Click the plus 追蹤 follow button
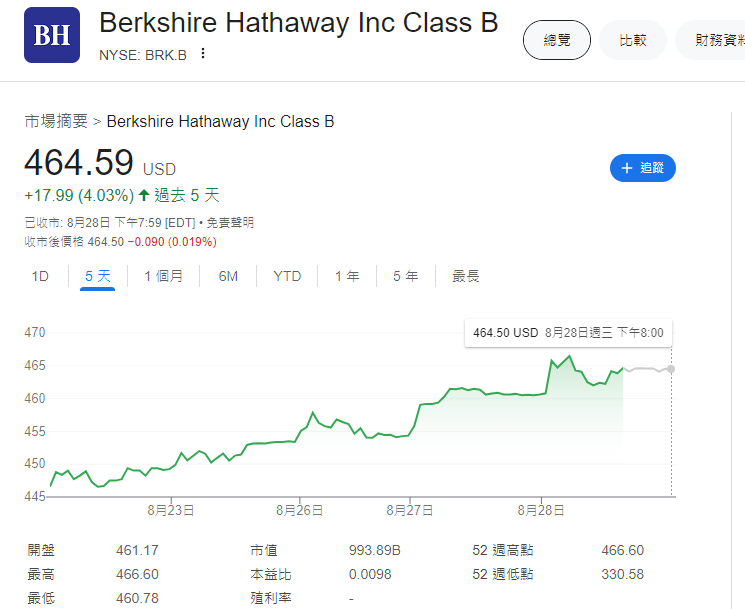 tap(642, 168)
